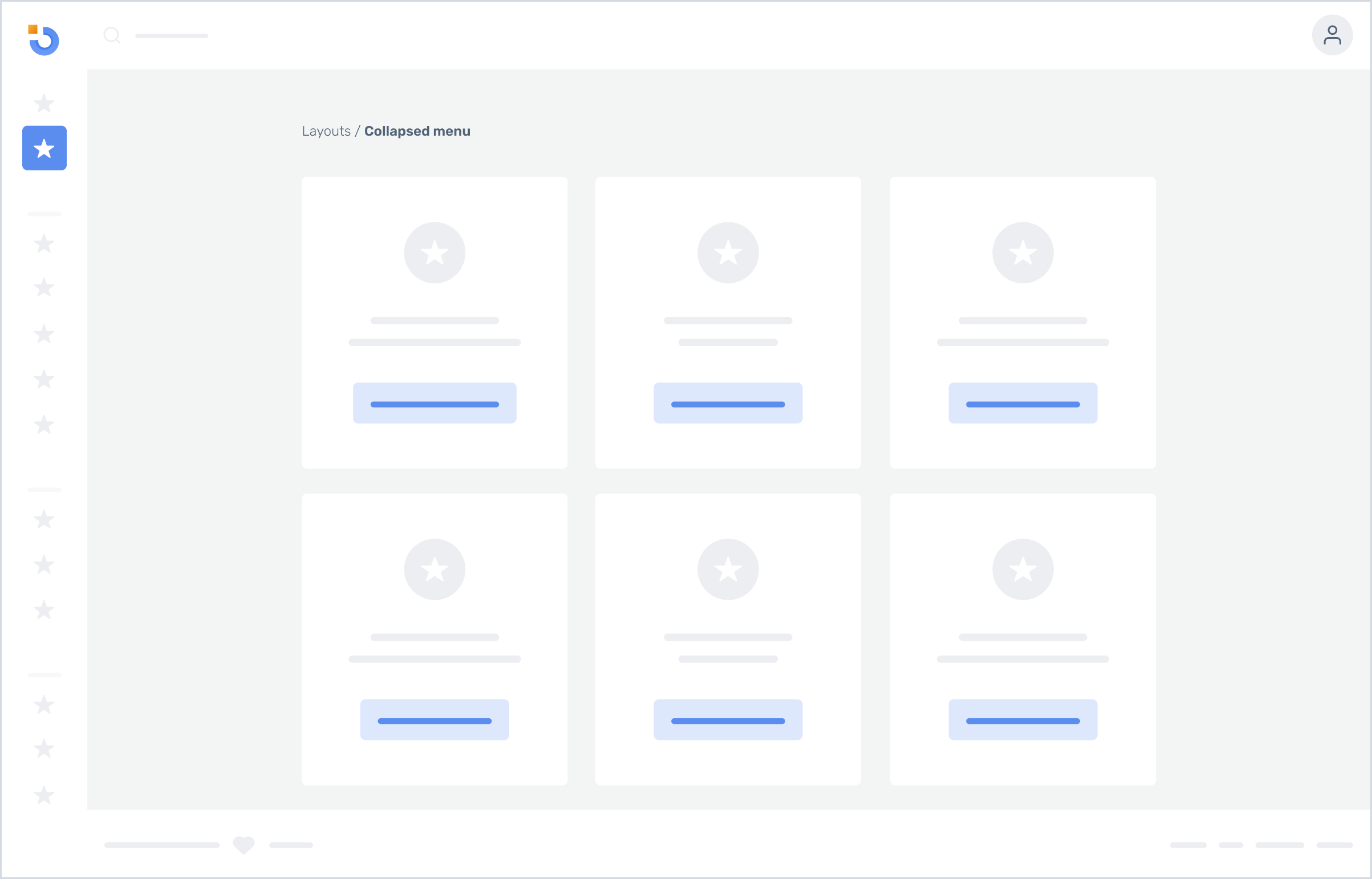Toggle the star item above the bottom divider
Viewport: 1372px width, 879px height.
click(44, 610)
